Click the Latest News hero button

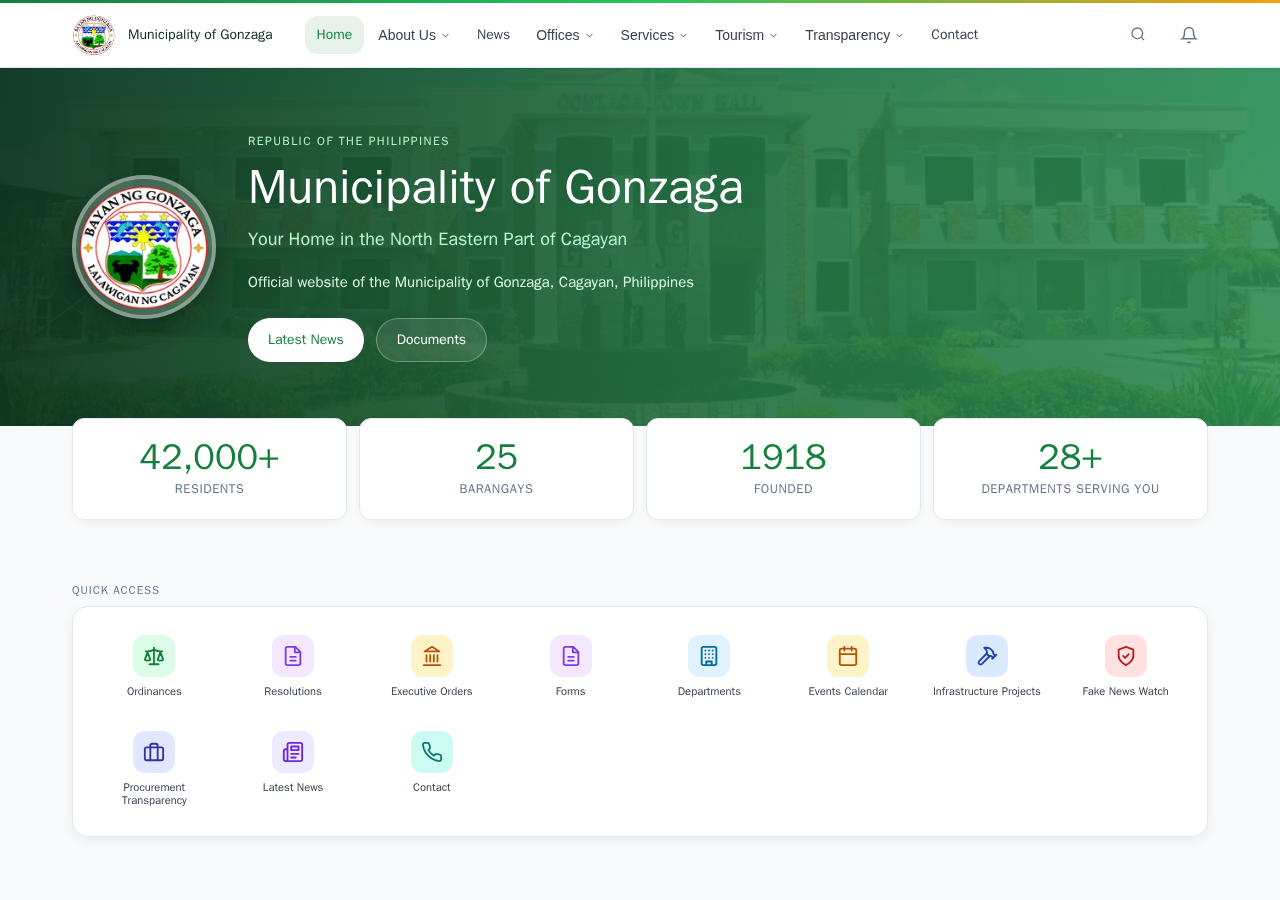(306, 340)
